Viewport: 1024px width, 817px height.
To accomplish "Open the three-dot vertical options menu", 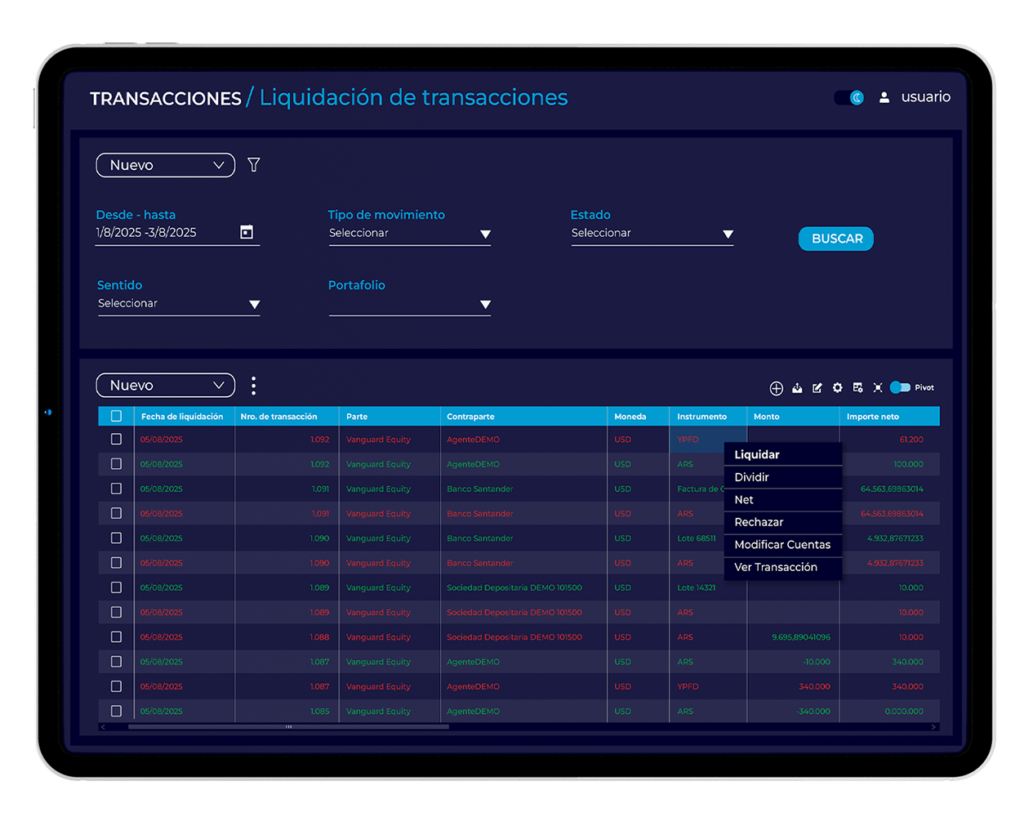I will click(253, 386).
